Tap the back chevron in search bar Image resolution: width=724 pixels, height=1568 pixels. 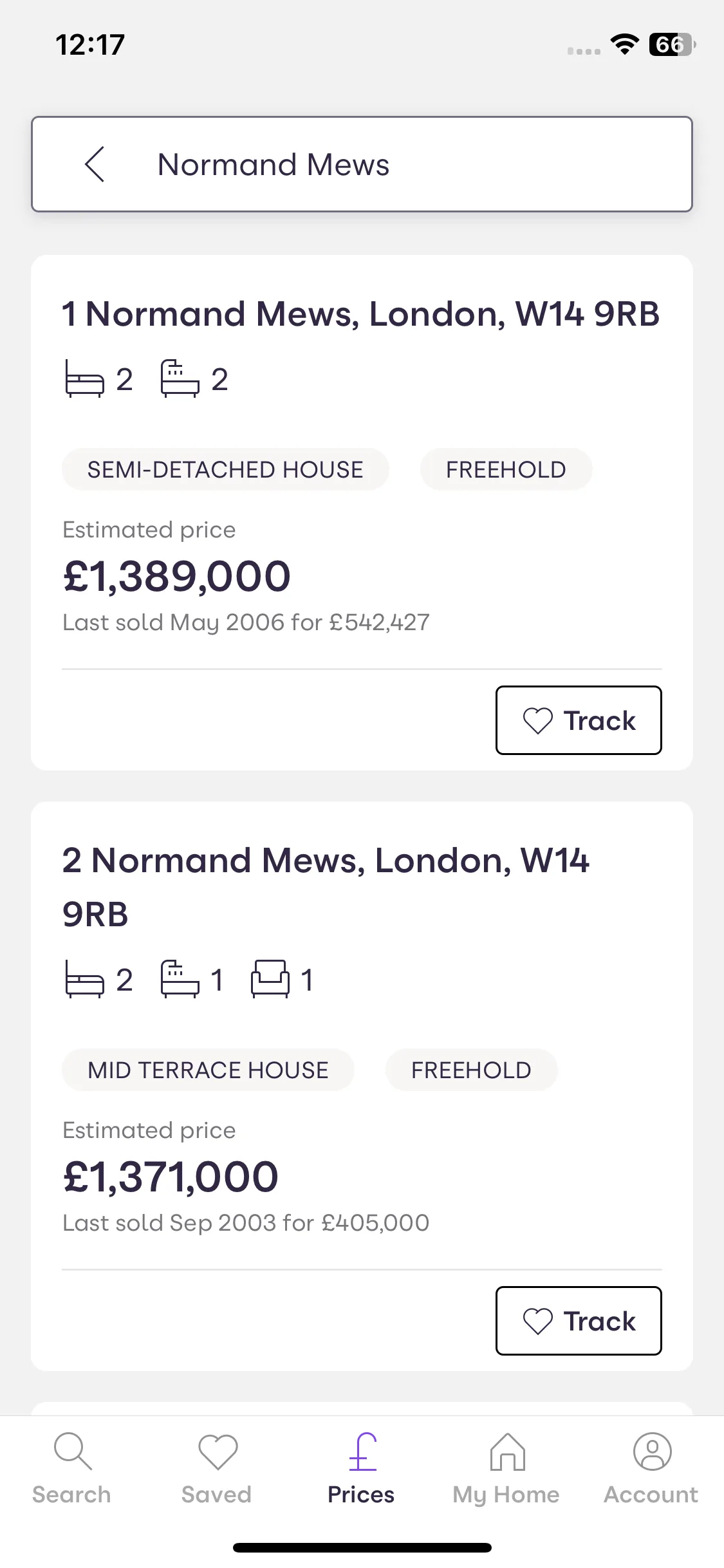click(x=95, y=164)
